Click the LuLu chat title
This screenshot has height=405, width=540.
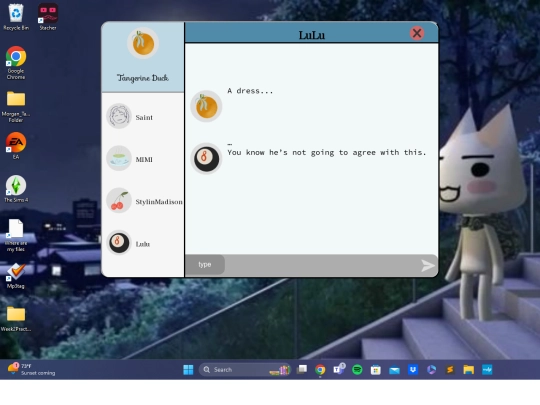pyautogui.click(x=311, y=35)
